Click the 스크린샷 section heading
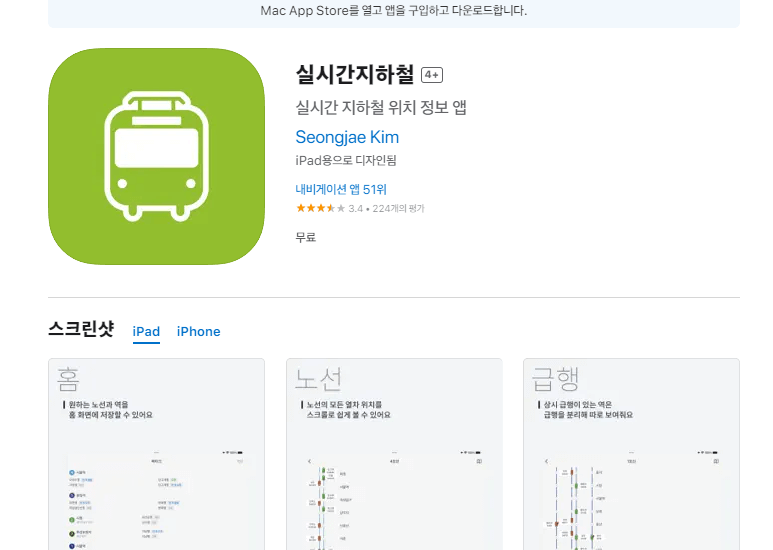The width and height of the screenshot is (773, 550). (81, 329)
